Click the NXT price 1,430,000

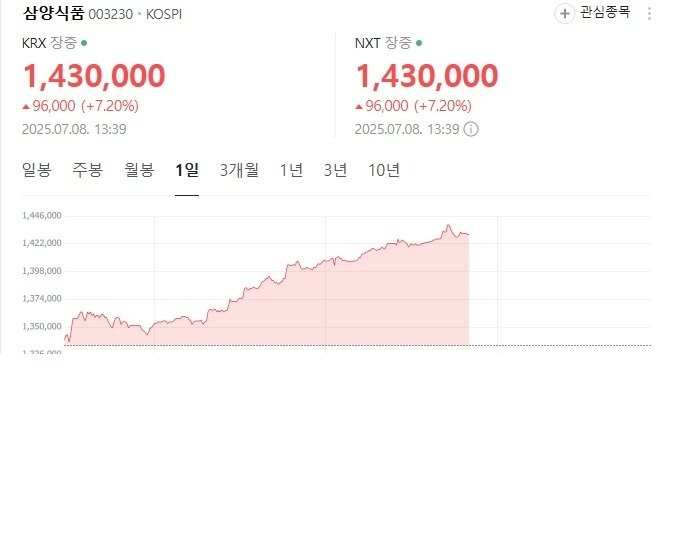427,76
